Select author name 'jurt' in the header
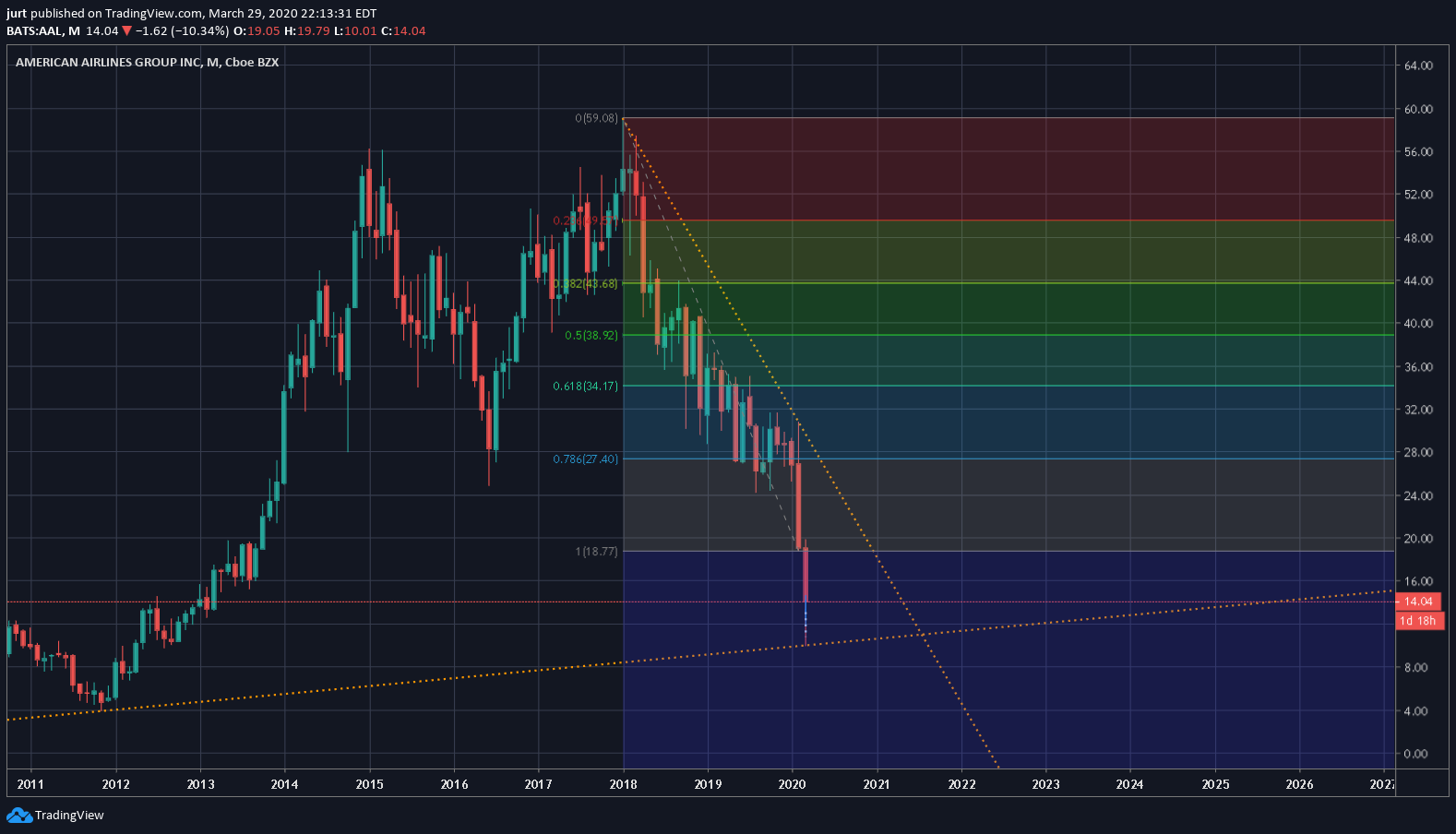Image resolution: width=1456 pixels, height=834 pixels. [x=17, y=14]
